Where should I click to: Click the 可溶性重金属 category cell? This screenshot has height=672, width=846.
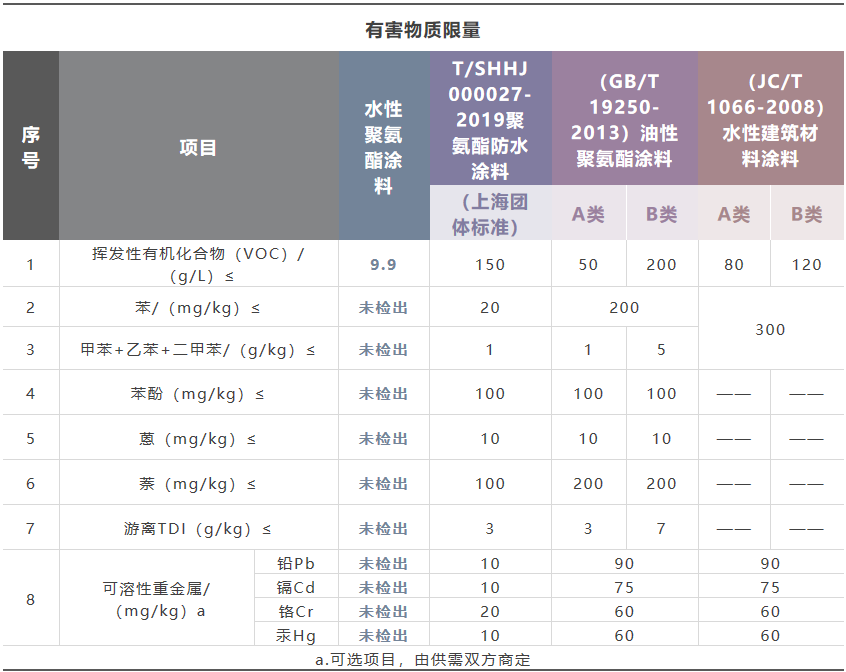(157, 600)
